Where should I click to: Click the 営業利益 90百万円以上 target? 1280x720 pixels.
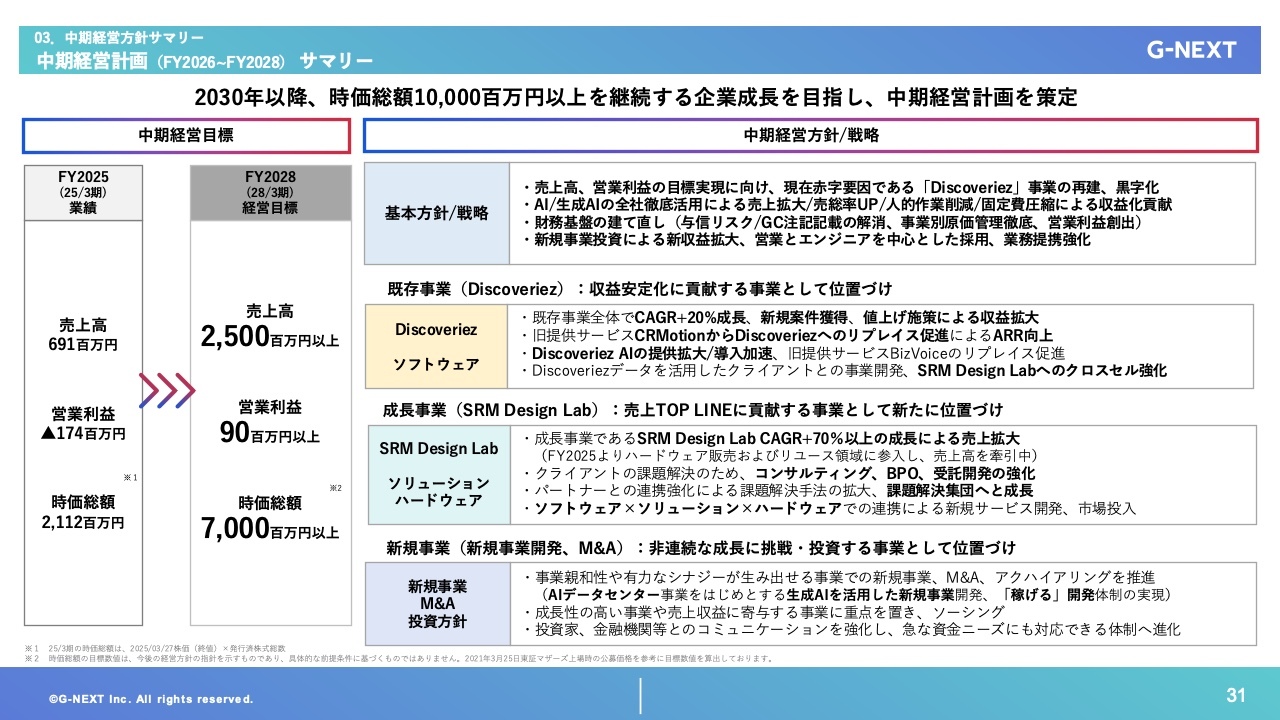[270, 423]
